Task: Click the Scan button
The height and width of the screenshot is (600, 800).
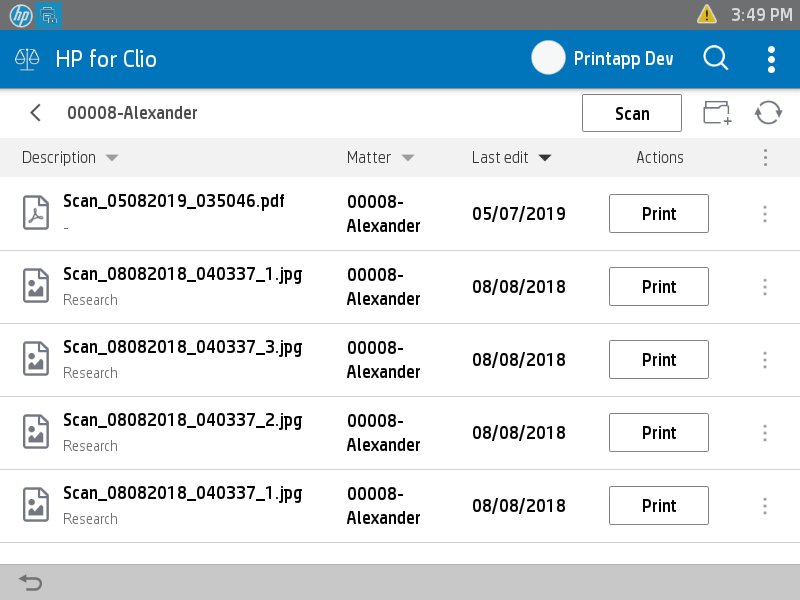Action: 632,113
